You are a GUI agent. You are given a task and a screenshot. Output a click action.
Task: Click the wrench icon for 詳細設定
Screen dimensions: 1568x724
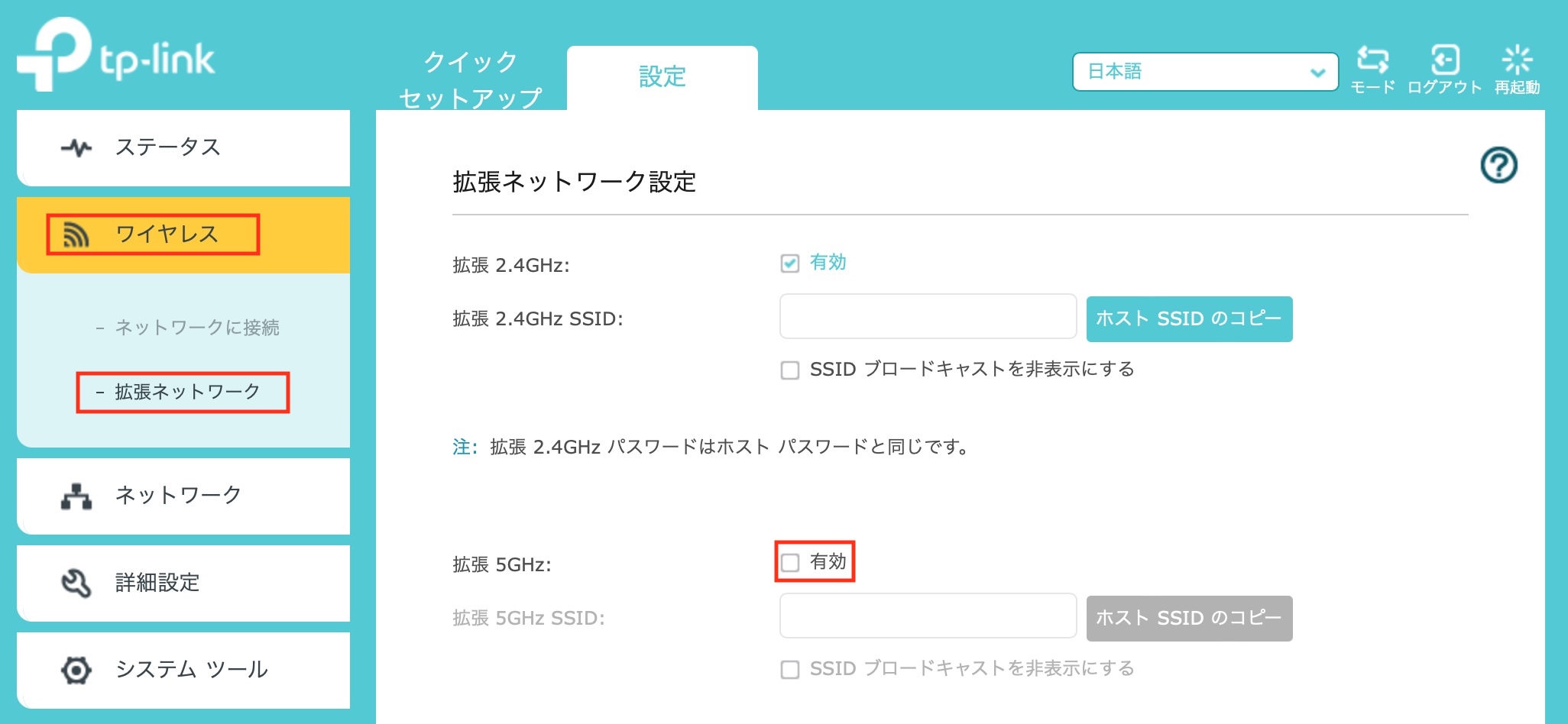coord(76,583)
